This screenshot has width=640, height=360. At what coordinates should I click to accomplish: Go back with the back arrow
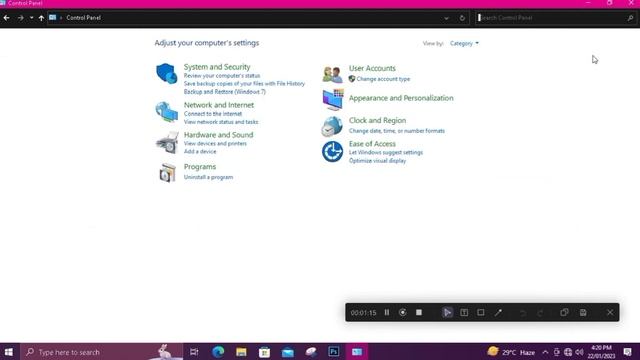pyautogui.click(x=7, y=18)
